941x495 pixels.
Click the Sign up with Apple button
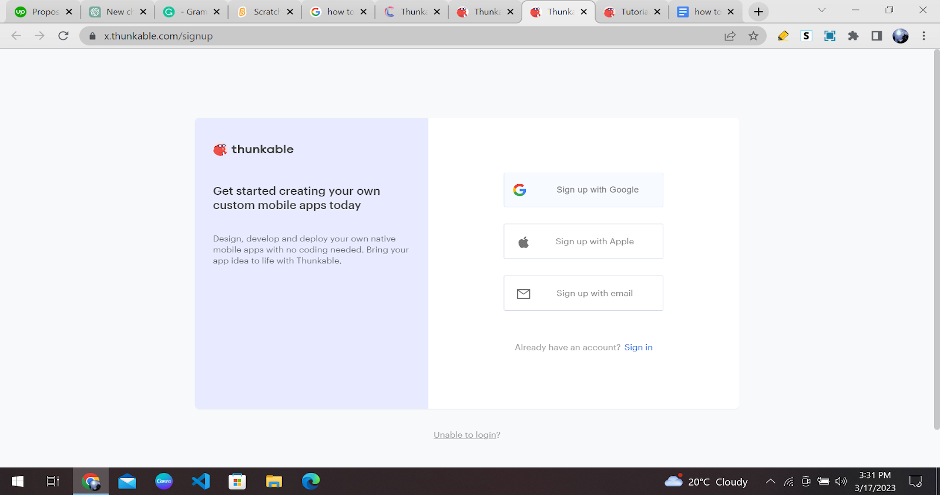pyautogui.click(x=583, y=241)
